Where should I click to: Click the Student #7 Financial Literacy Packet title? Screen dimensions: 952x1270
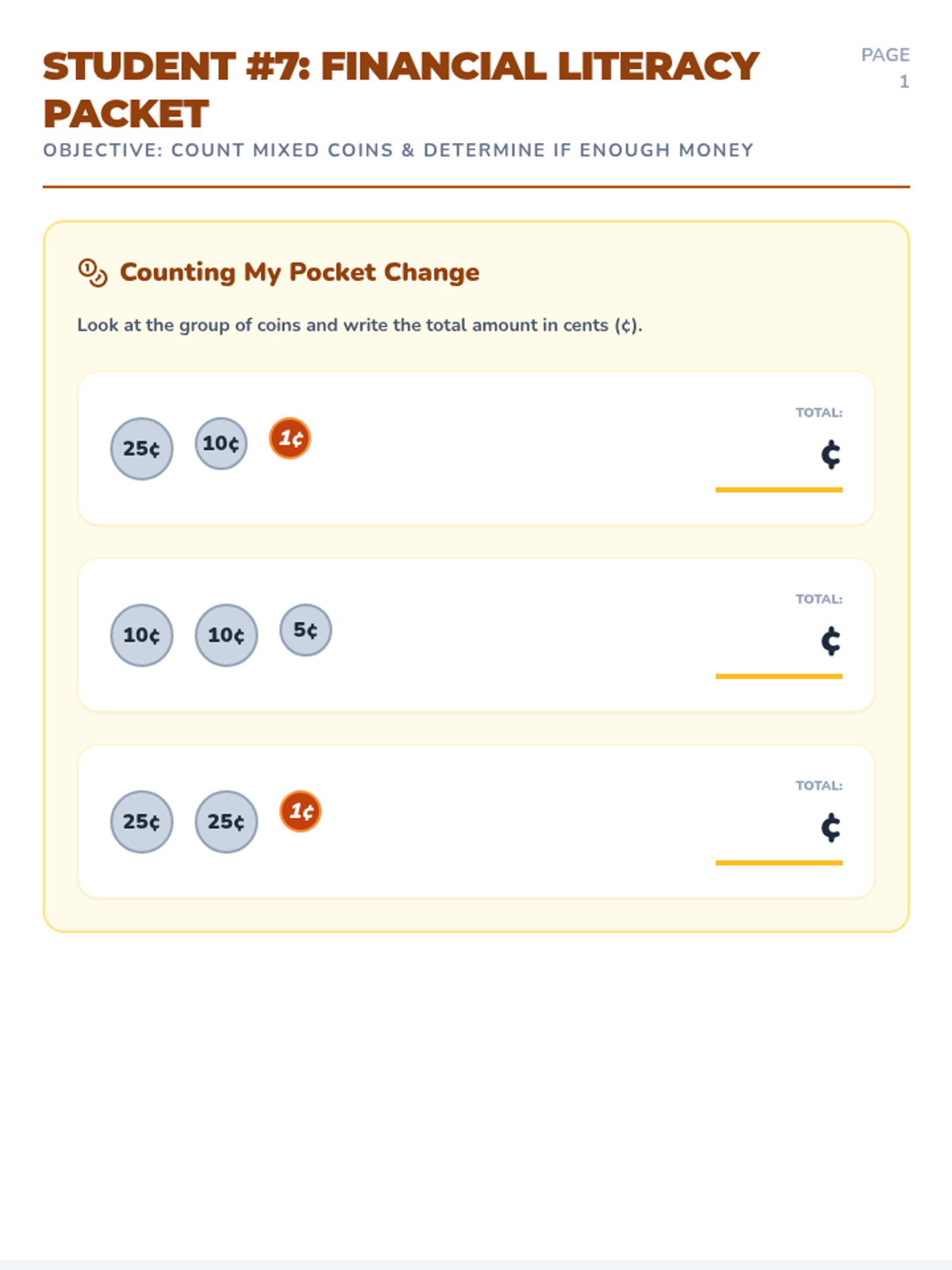[401, 90]
